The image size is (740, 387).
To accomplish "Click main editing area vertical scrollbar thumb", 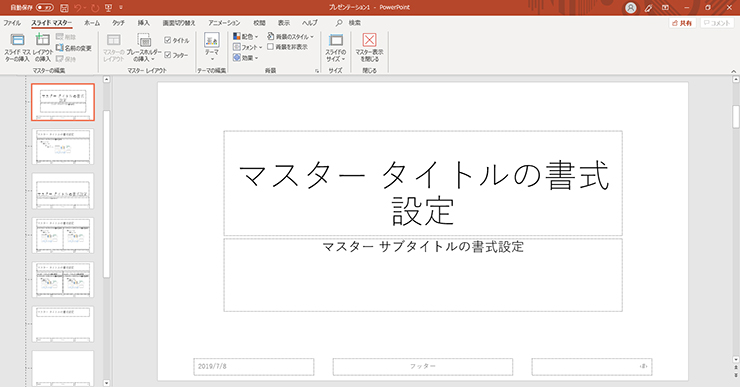I will tap(735, 117).
